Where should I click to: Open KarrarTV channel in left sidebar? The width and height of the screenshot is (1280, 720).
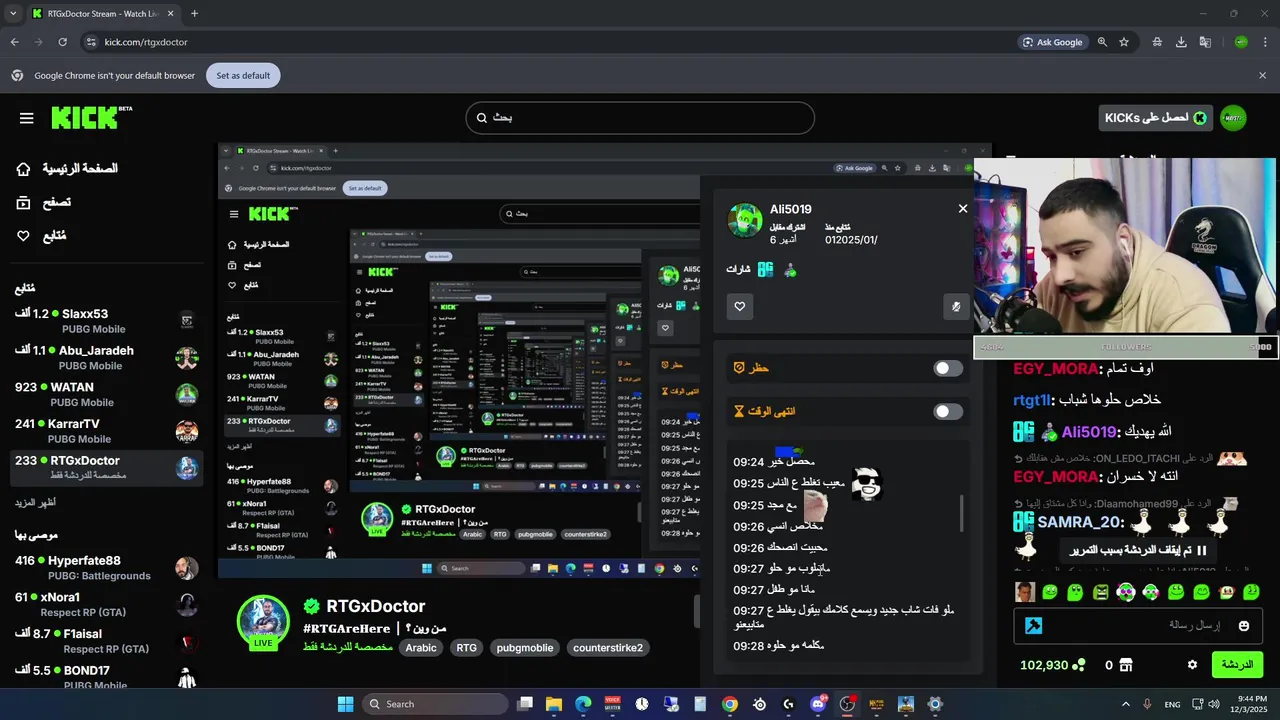pos(107,431)
